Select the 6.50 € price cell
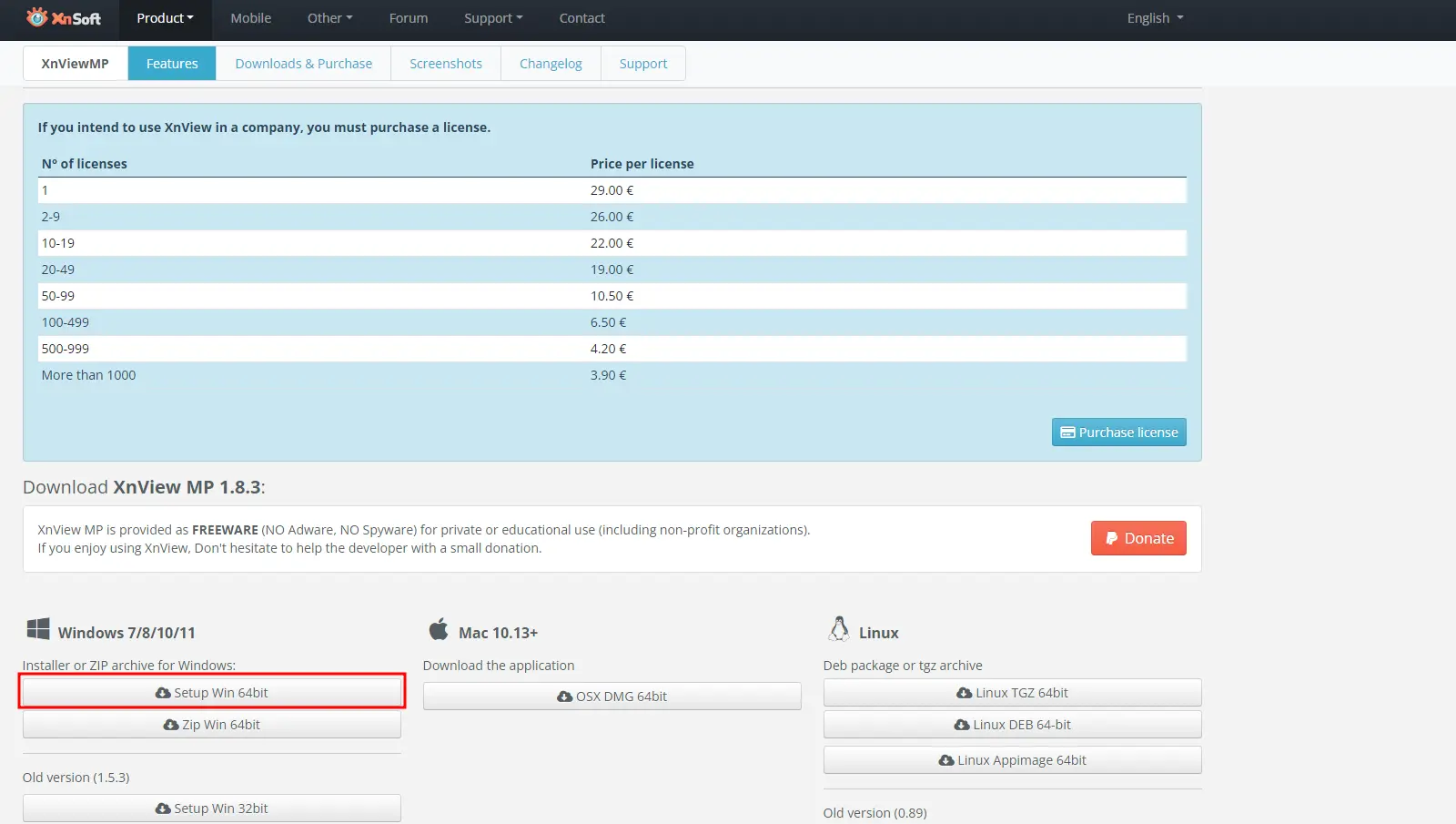1456x824 pixels. pos(608,322)
